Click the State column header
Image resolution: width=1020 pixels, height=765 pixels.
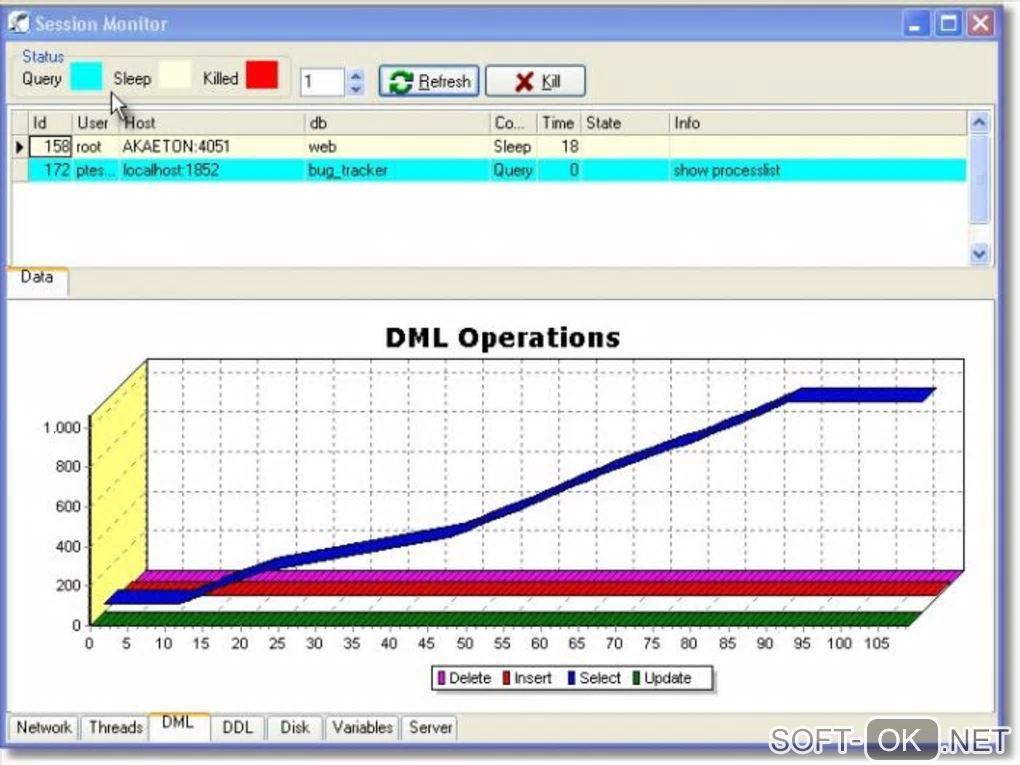click(x=625, y=123)
